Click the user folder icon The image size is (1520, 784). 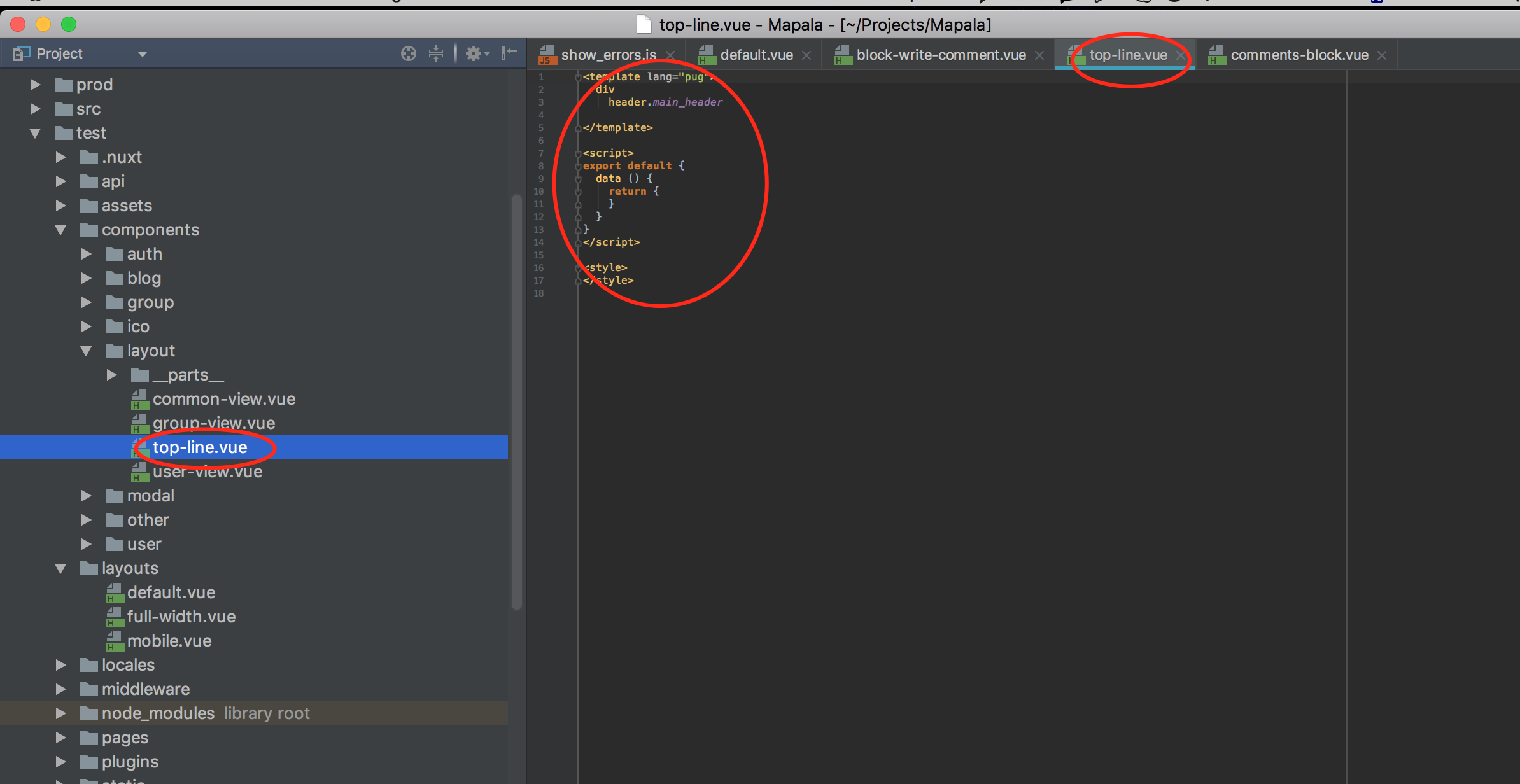(x=115, y=544)
